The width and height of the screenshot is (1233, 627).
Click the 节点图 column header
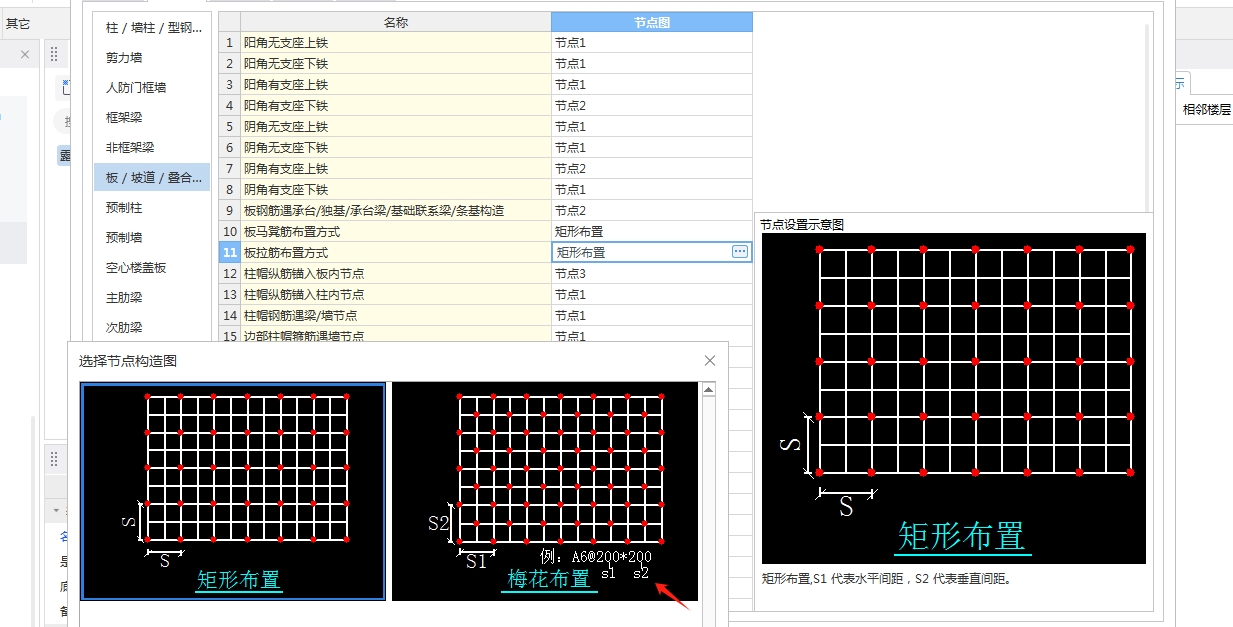click(652, 22)
